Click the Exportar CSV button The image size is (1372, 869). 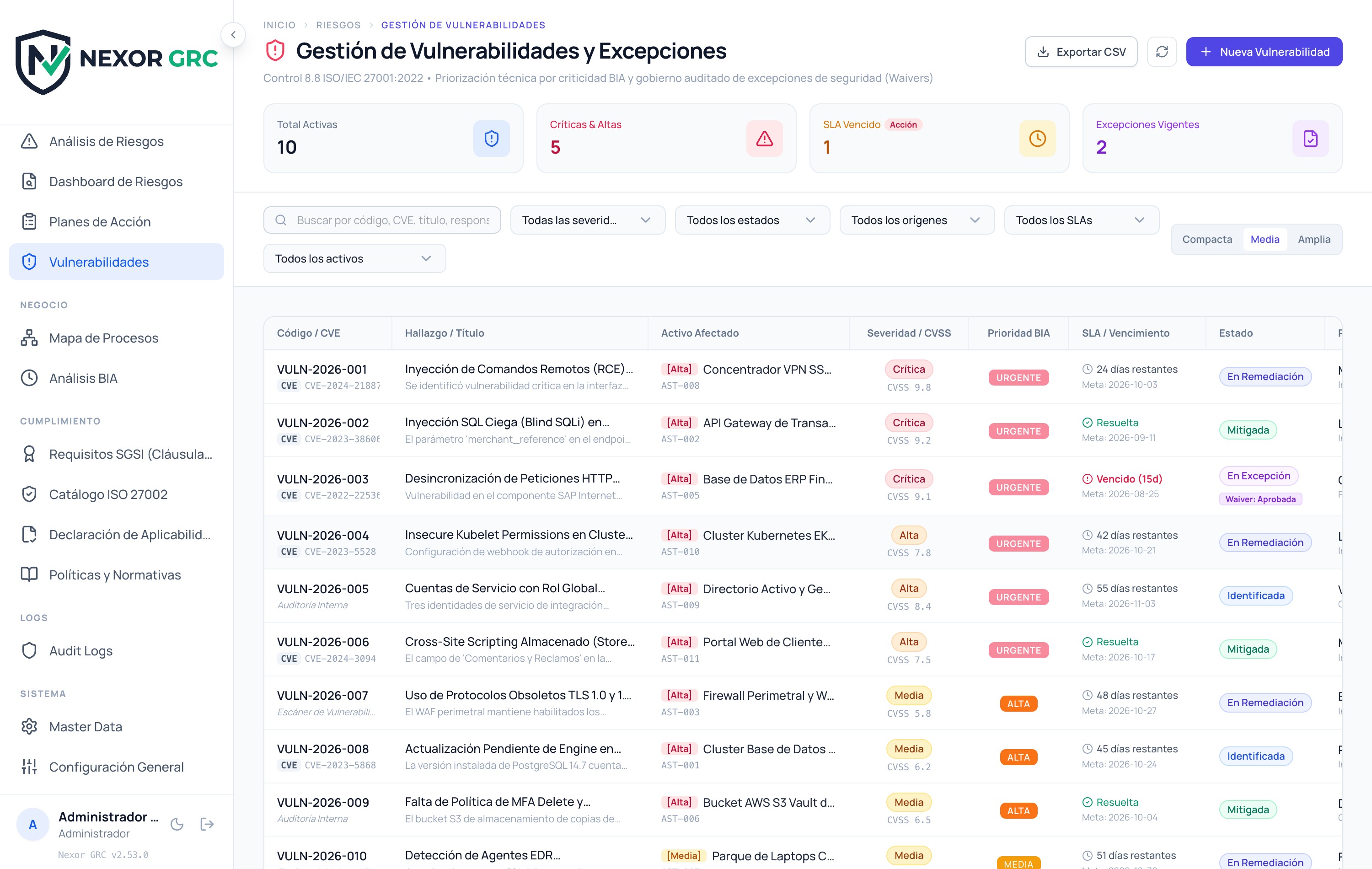pos(1081,52)
